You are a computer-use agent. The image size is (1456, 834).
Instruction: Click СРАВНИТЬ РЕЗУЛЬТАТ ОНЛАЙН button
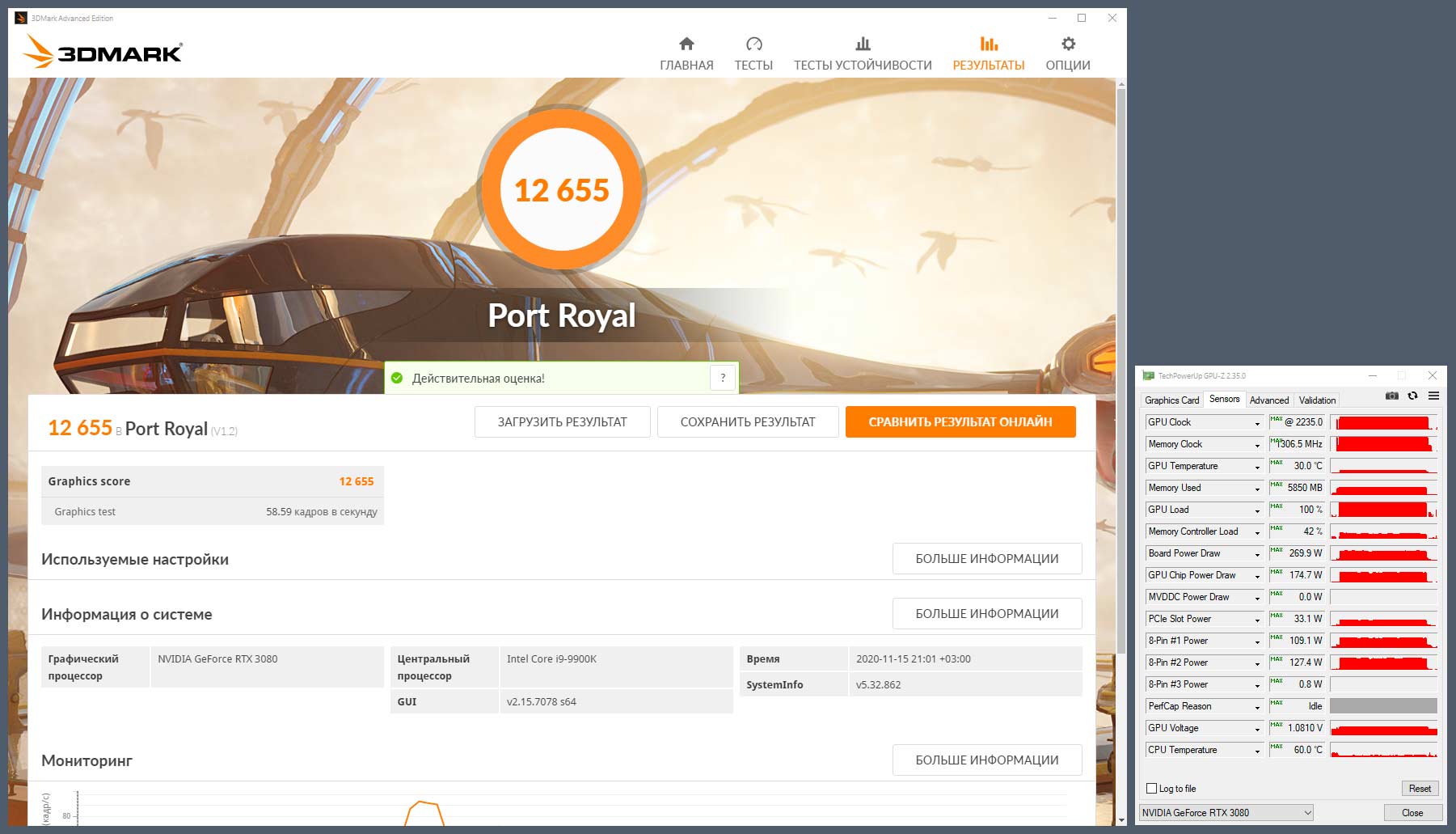(x=960, y=421)
